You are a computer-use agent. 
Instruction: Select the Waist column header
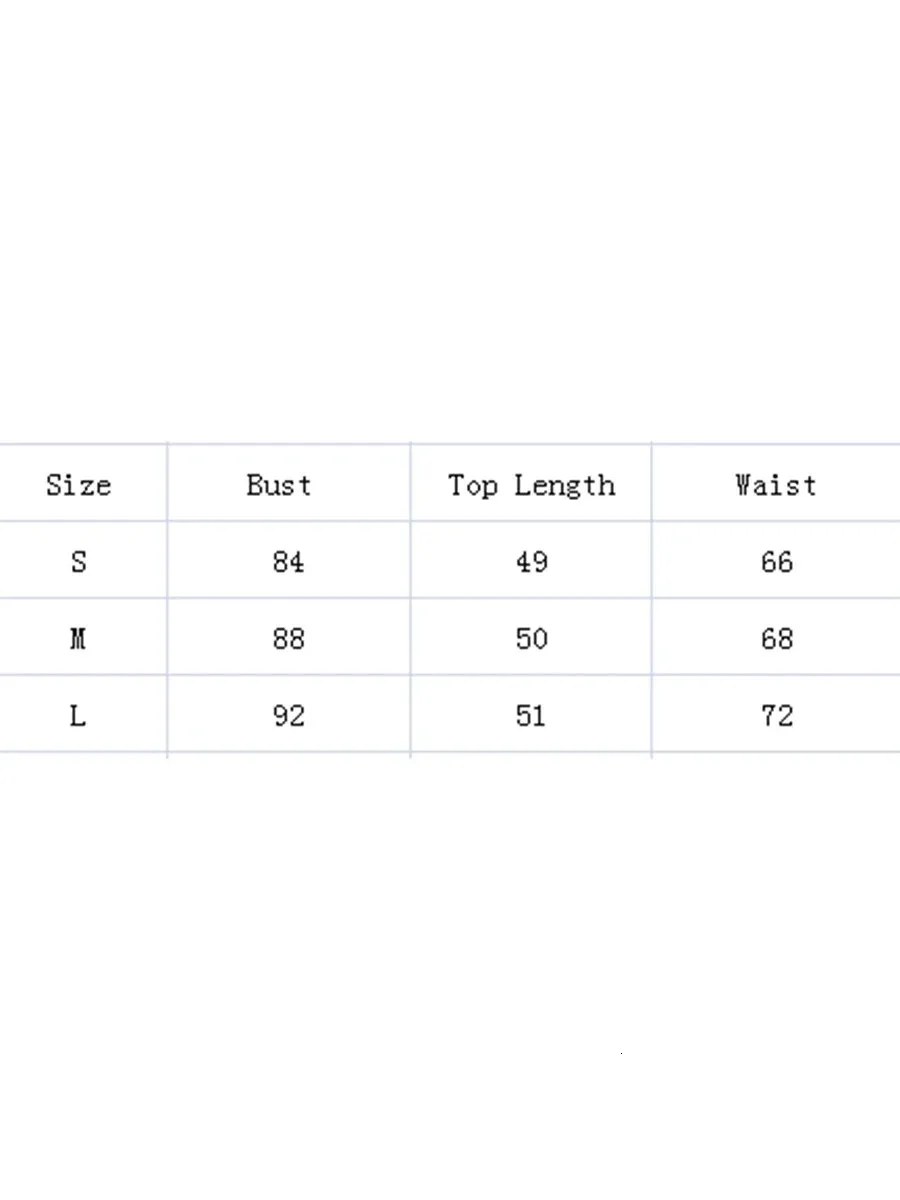pyautogui.click(x=776, y=486)
